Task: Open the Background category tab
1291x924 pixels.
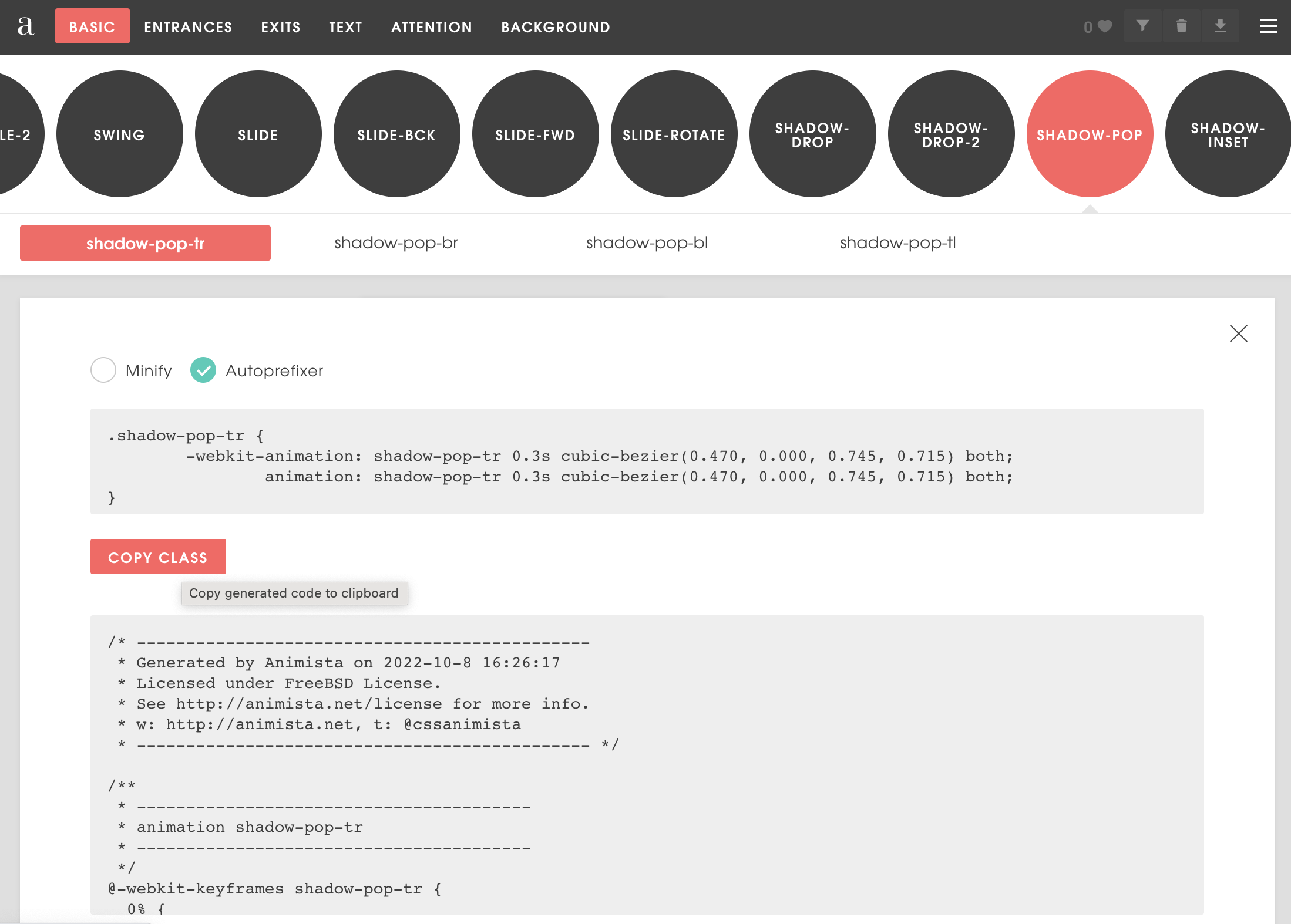Action: click(x=555, y=27)
